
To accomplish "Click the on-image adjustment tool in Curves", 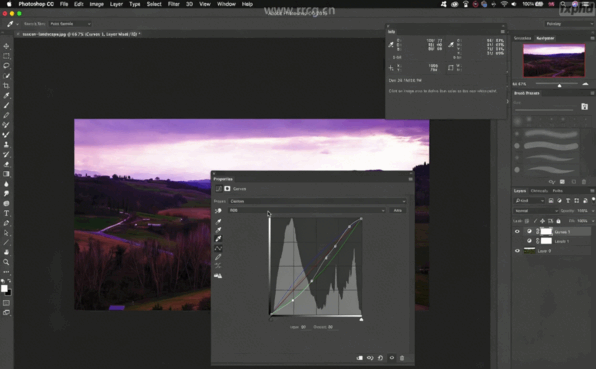I will [x=218, y=211].
